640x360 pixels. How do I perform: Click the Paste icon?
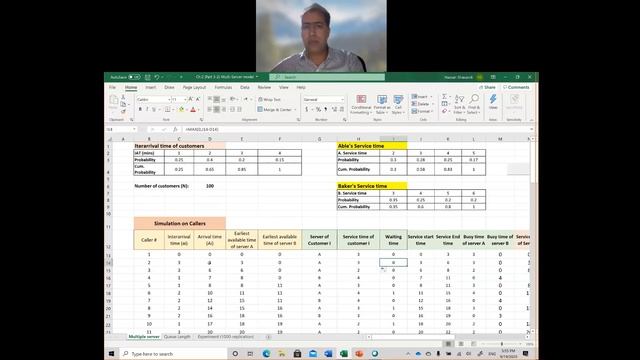(114, 101)
